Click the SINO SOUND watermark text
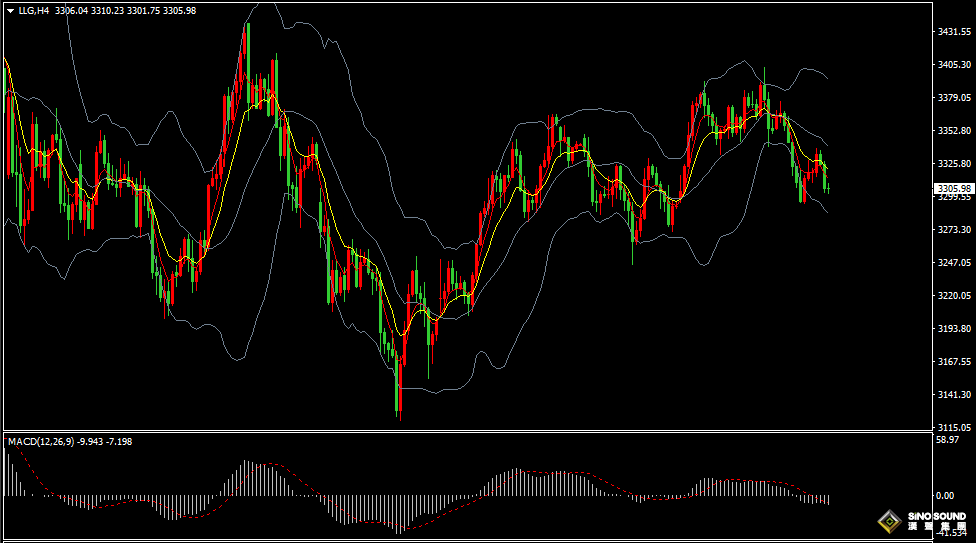 [936, 518]
